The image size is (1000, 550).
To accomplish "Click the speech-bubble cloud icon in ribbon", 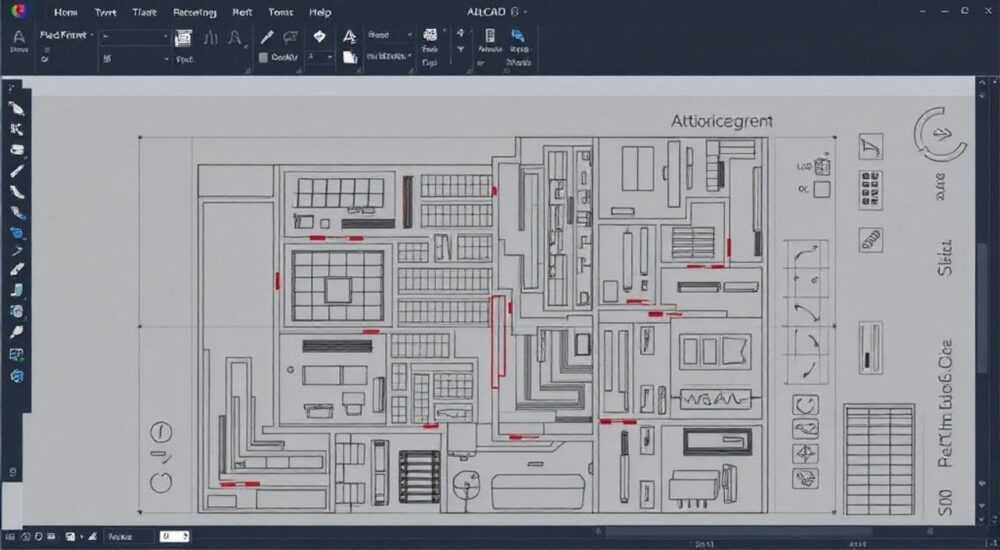I will click(x=291, y=37).
